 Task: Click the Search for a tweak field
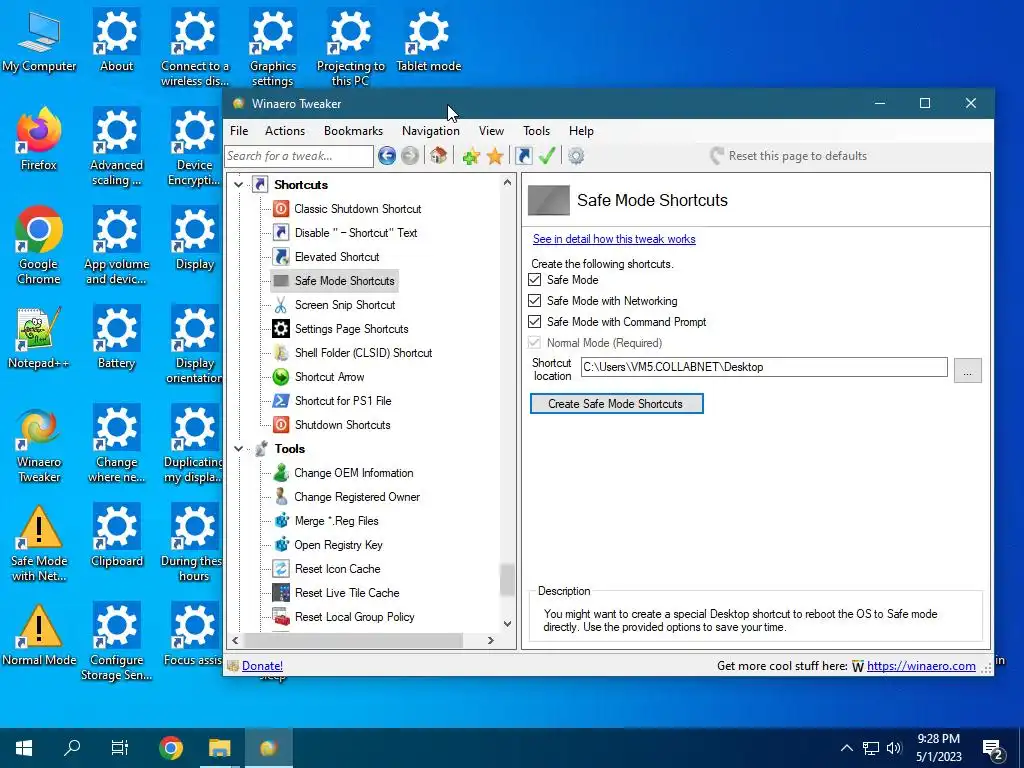coord(299,155)
